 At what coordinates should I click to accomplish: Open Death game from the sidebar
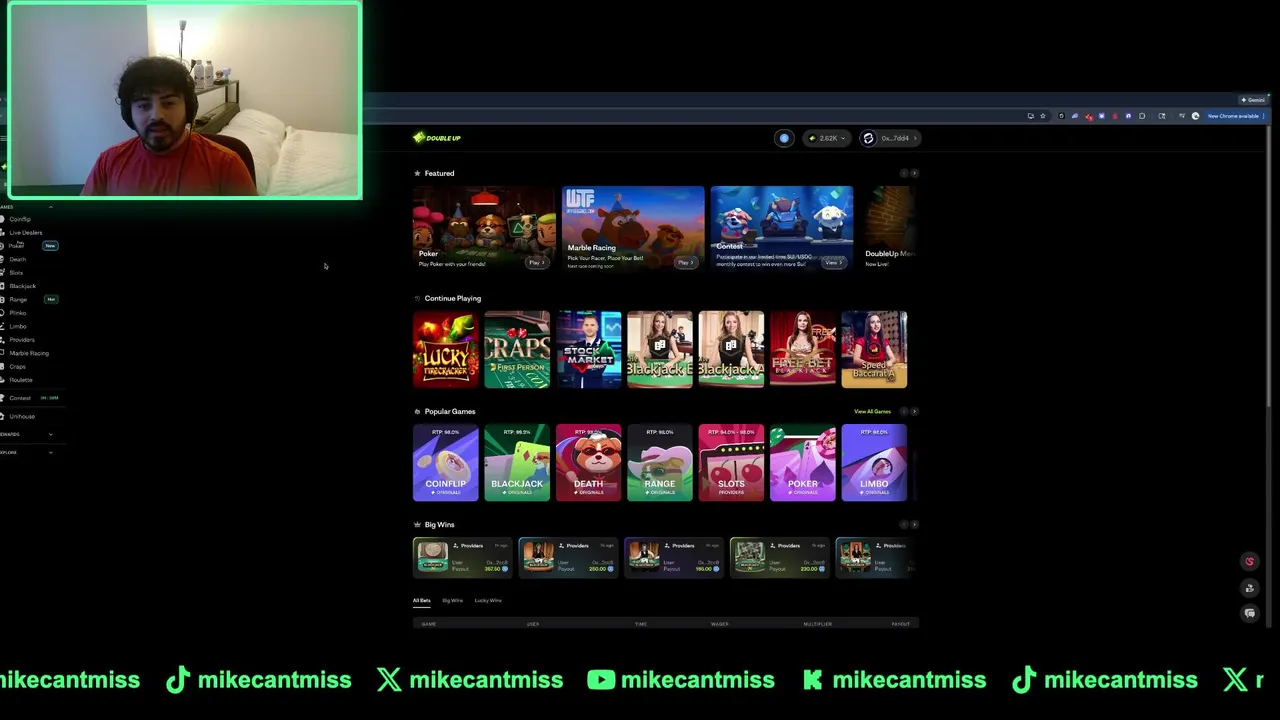17,259
